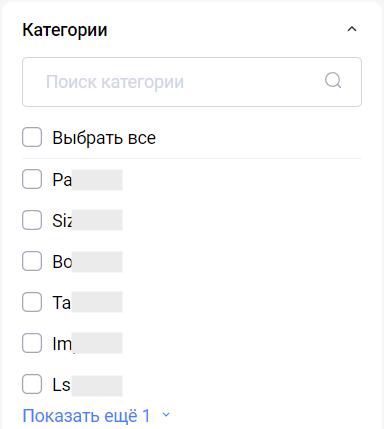Open the Показать ещё 1 link
This screenshot has width=384, height=429.
pos(86,416)
